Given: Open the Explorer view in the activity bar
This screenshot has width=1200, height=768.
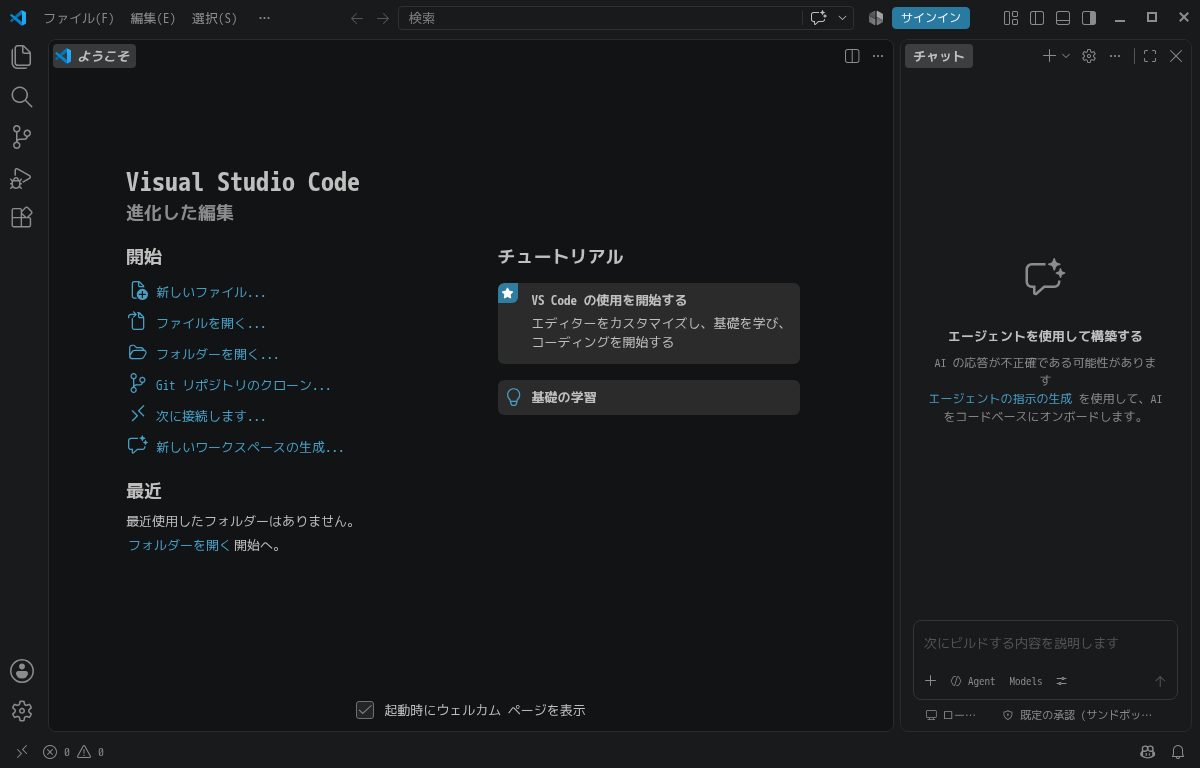Looking at the screenshot, I should [x=22, y=57].
